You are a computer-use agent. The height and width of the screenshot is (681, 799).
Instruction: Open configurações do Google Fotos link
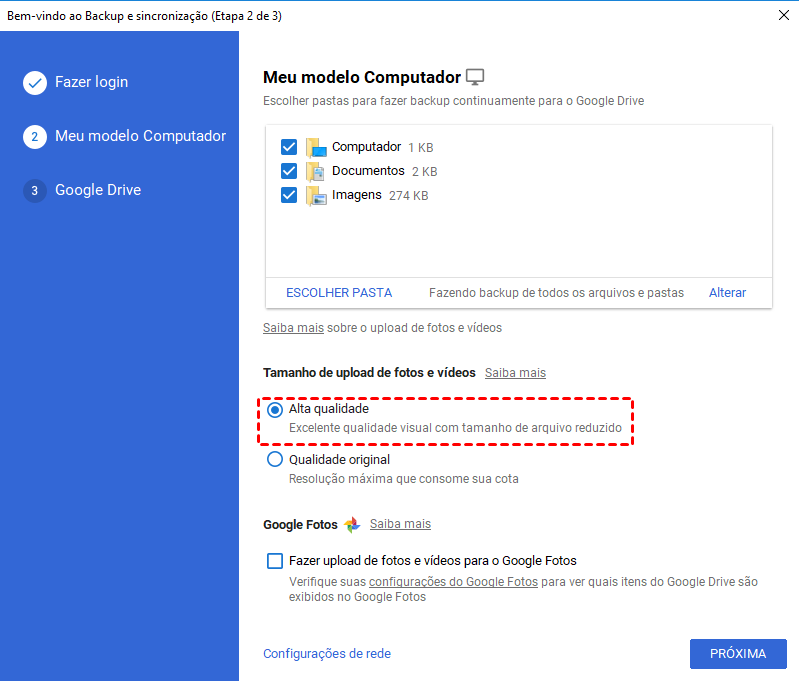453,582
